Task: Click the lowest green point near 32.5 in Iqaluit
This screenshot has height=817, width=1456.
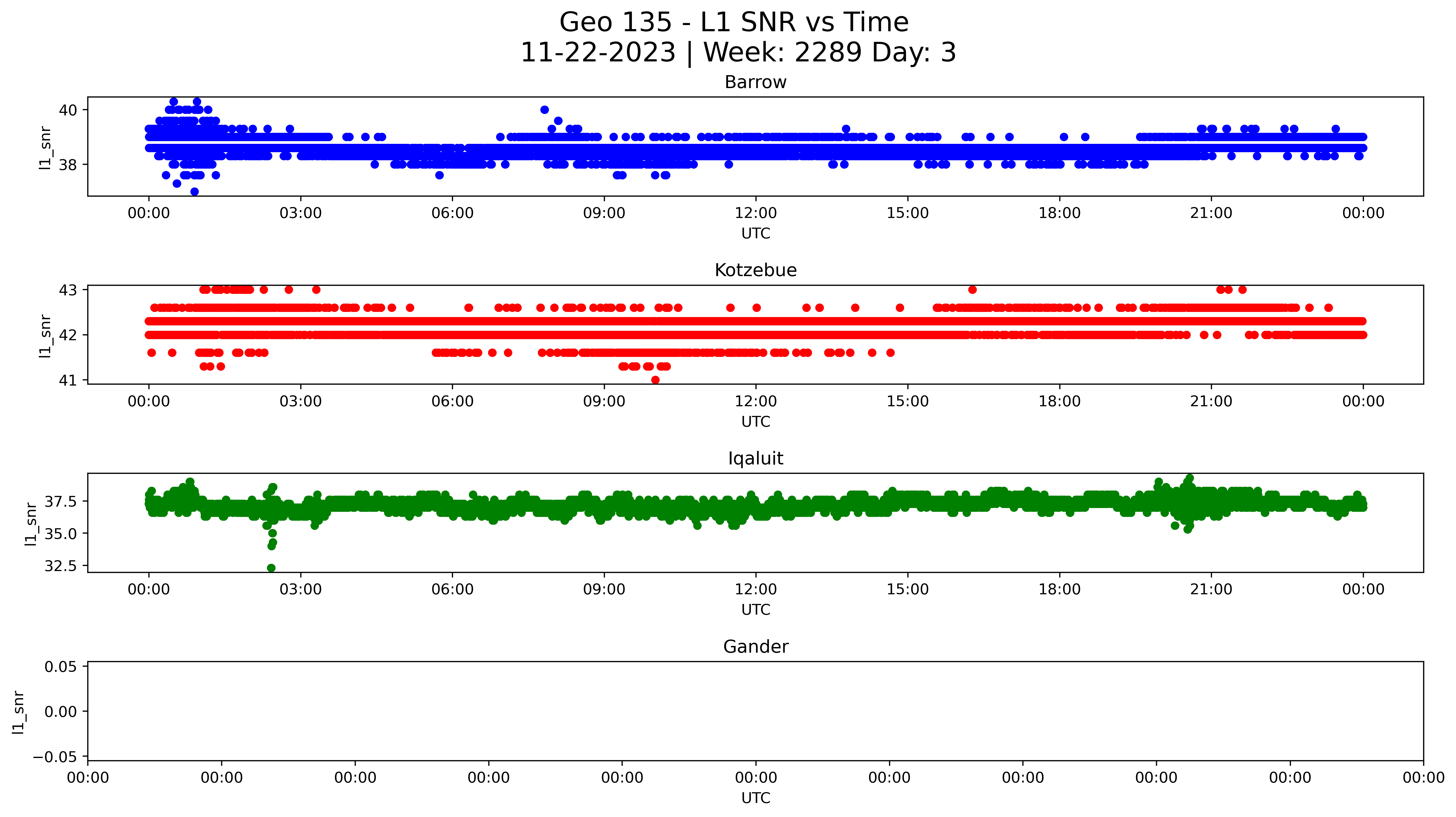Action: pos(271,568)
